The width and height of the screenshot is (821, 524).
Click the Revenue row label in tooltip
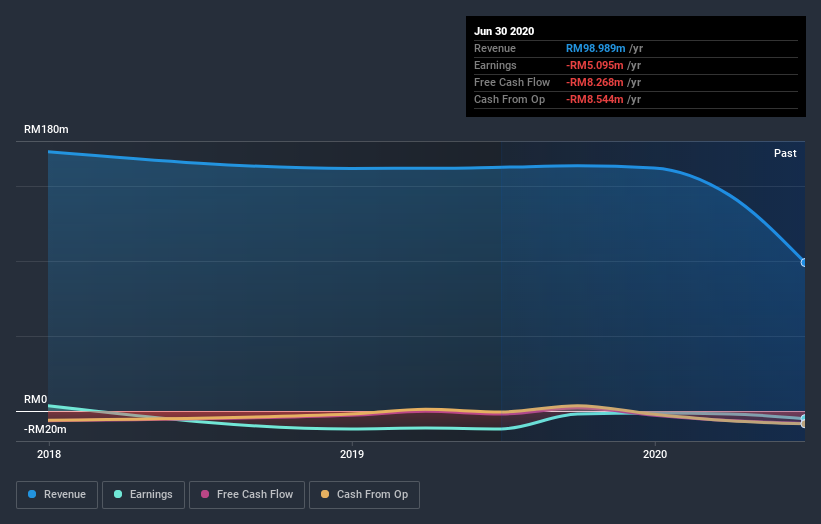point(495,48)
